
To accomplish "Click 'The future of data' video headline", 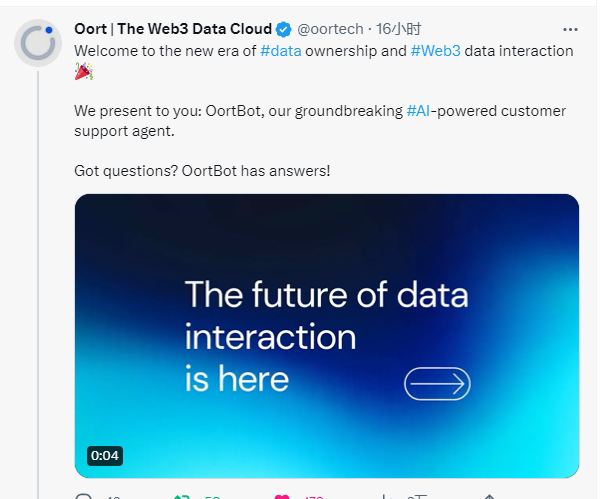I will (326, 295).
